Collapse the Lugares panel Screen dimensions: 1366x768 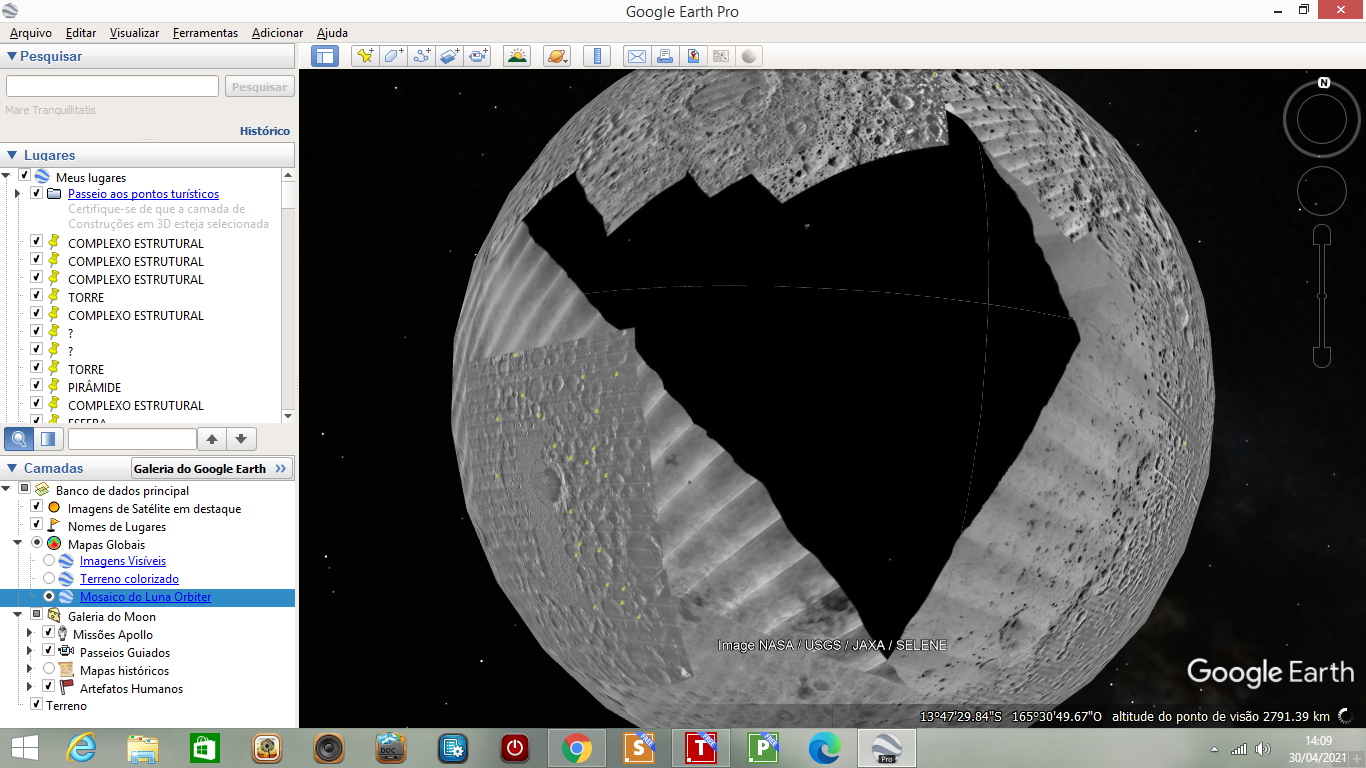coord(12,155)
